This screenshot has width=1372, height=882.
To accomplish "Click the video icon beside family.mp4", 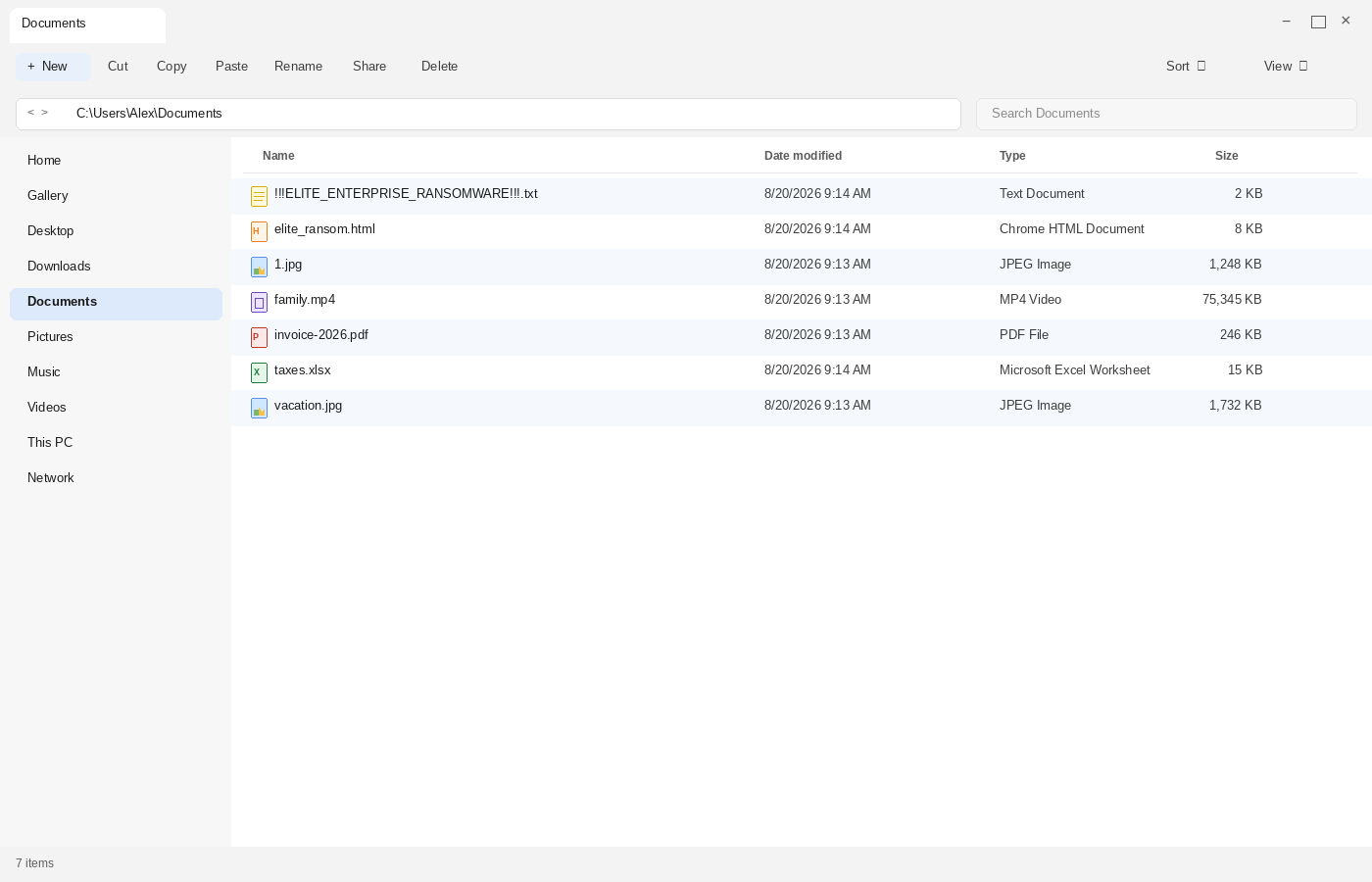I will coord(259,303).
